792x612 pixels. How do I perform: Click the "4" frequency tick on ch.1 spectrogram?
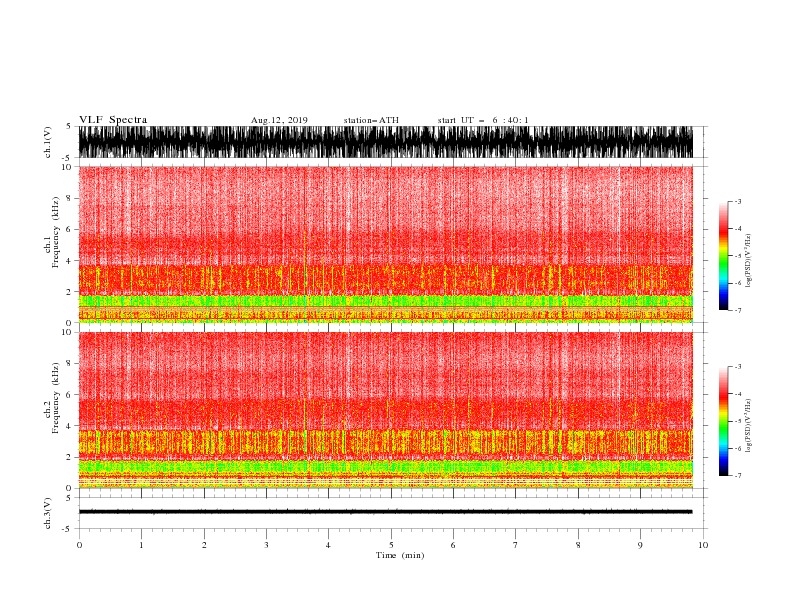pyautogui.click(x=69, y=261)
